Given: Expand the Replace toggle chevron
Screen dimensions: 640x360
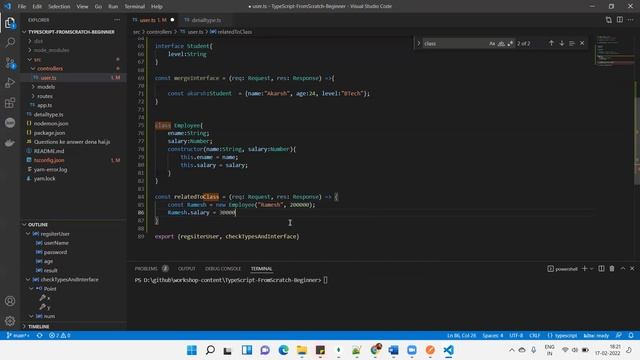Looking at the screenshot, I should tap(418, 43).
